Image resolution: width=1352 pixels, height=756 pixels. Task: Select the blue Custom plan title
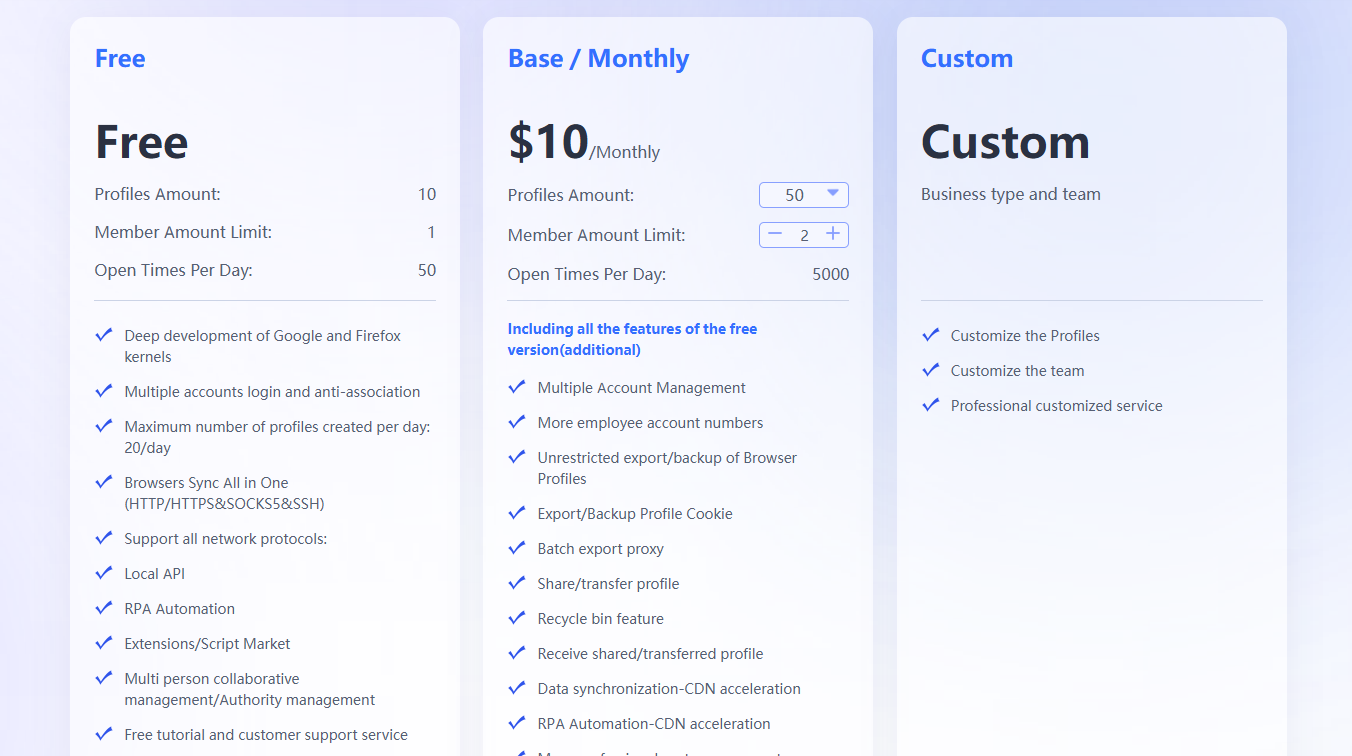[966, 59]
